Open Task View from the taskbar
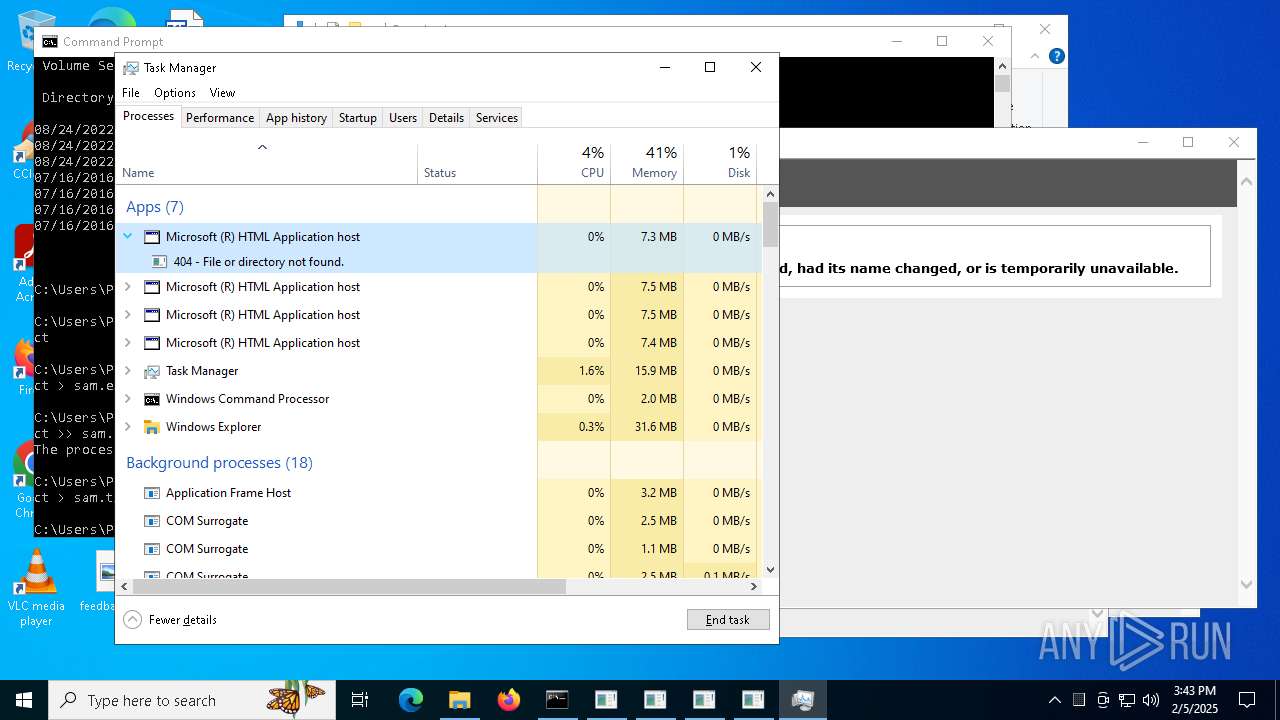1280x720 pixels. [x=360, y=700]
